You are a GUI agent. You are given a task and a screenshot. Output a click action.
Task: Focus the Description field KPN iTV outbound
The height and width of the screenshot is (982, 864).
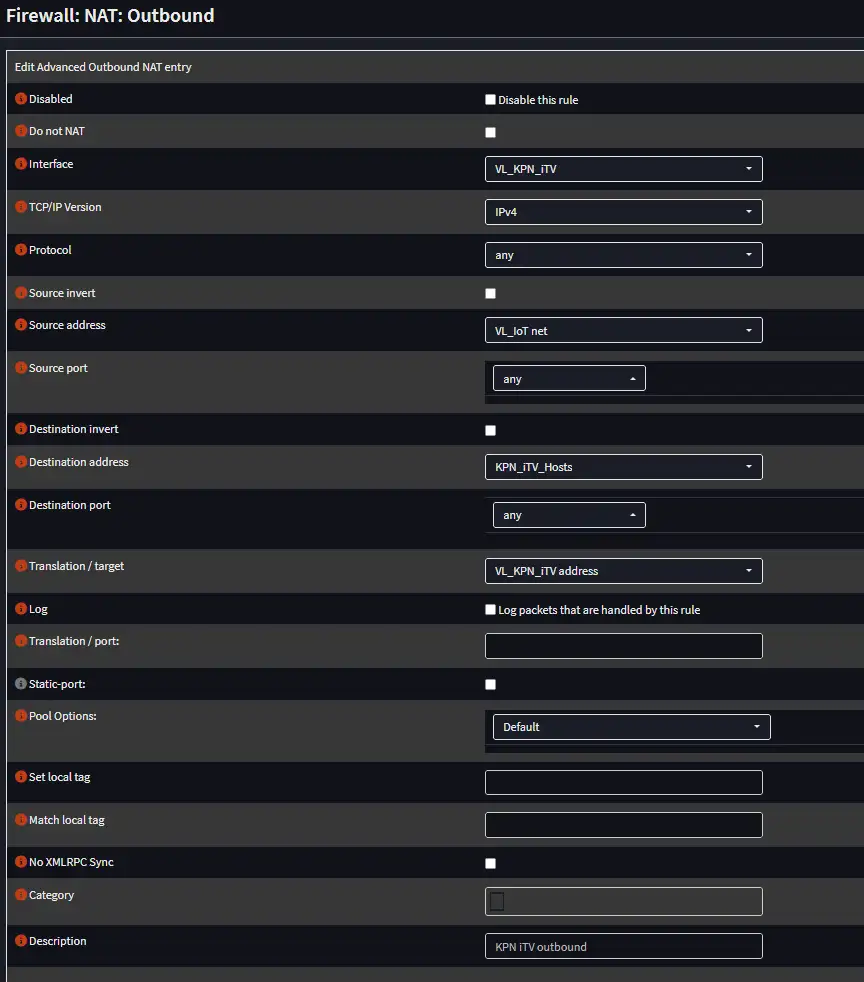pyautogui.click(x=624, y=946)
